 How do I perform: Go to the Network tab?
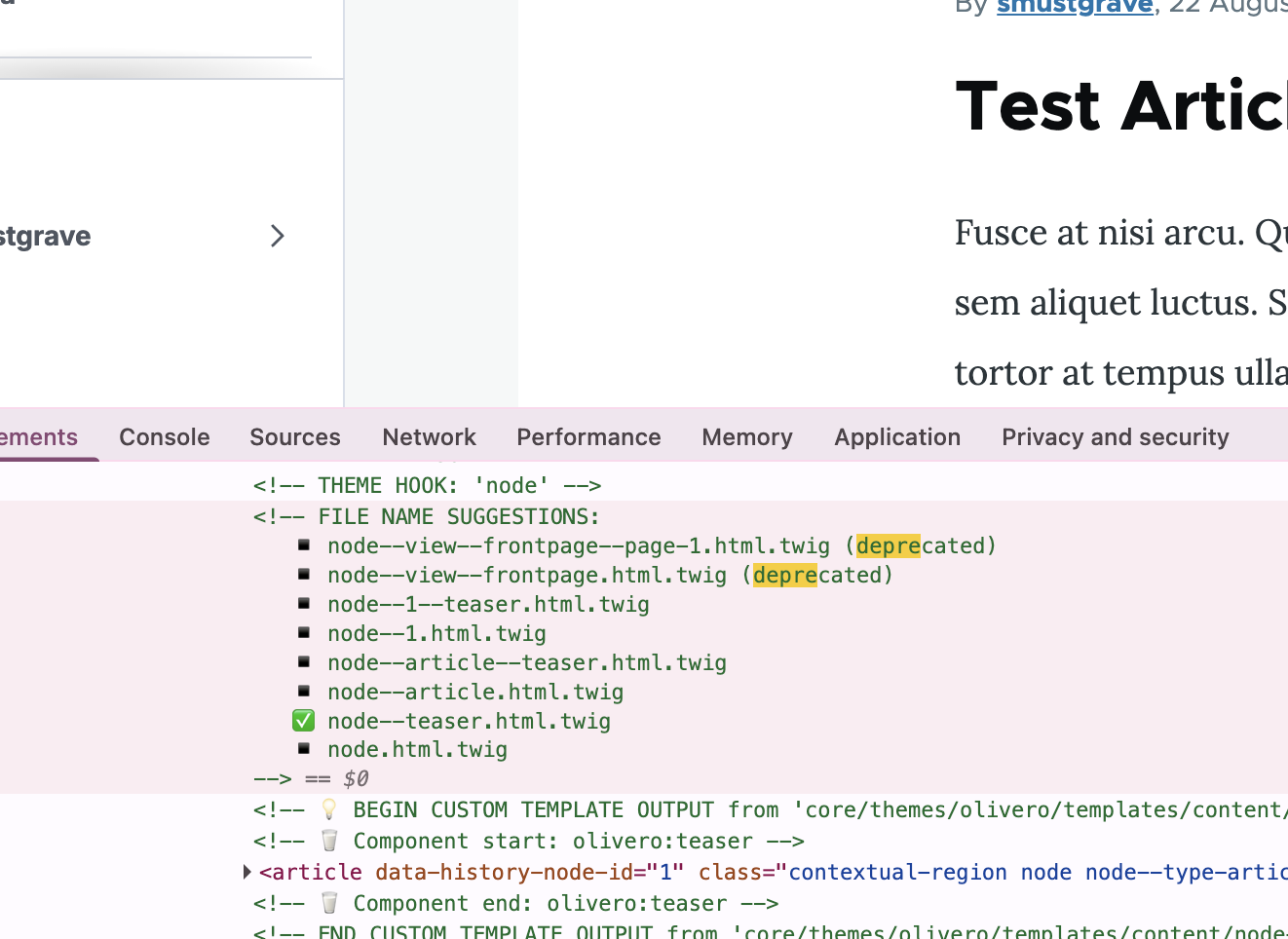[429, 437]
